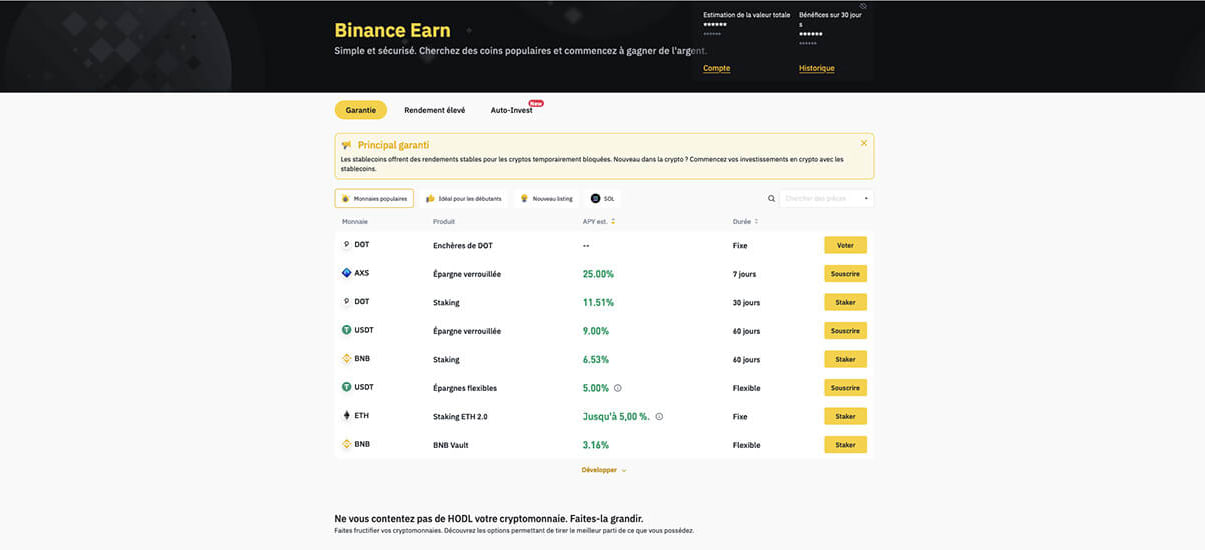The image size is (1205, 550).
Task: Expand the list with Développer
Action: coord(604,470)
